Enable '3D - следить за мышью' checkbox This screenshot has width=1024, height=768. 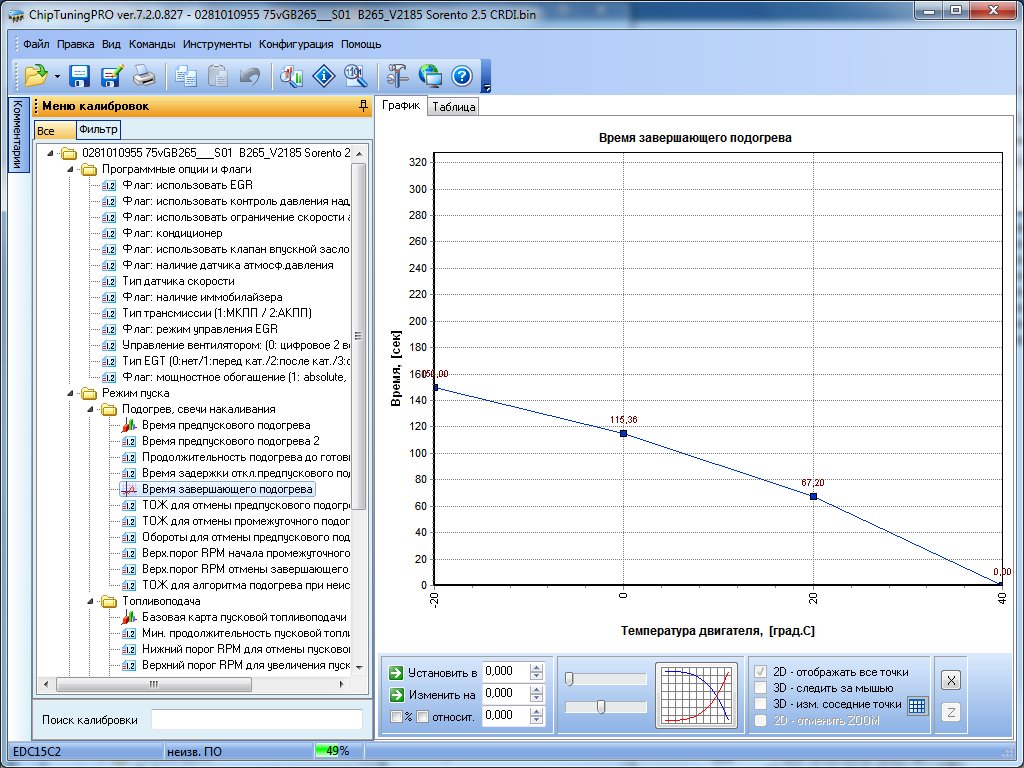(x=761, y=687)
